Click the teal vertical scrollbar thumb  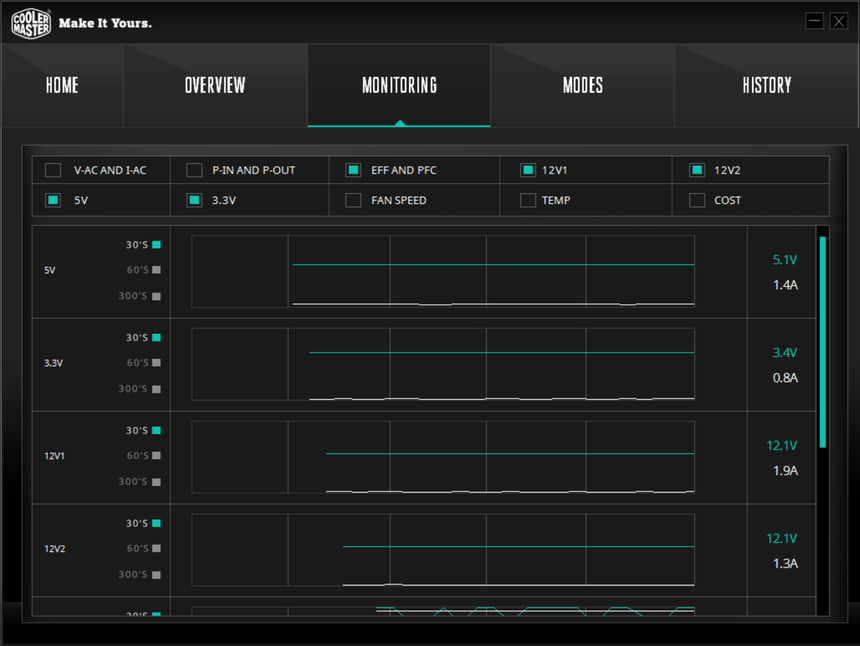[x=822, y=341]
